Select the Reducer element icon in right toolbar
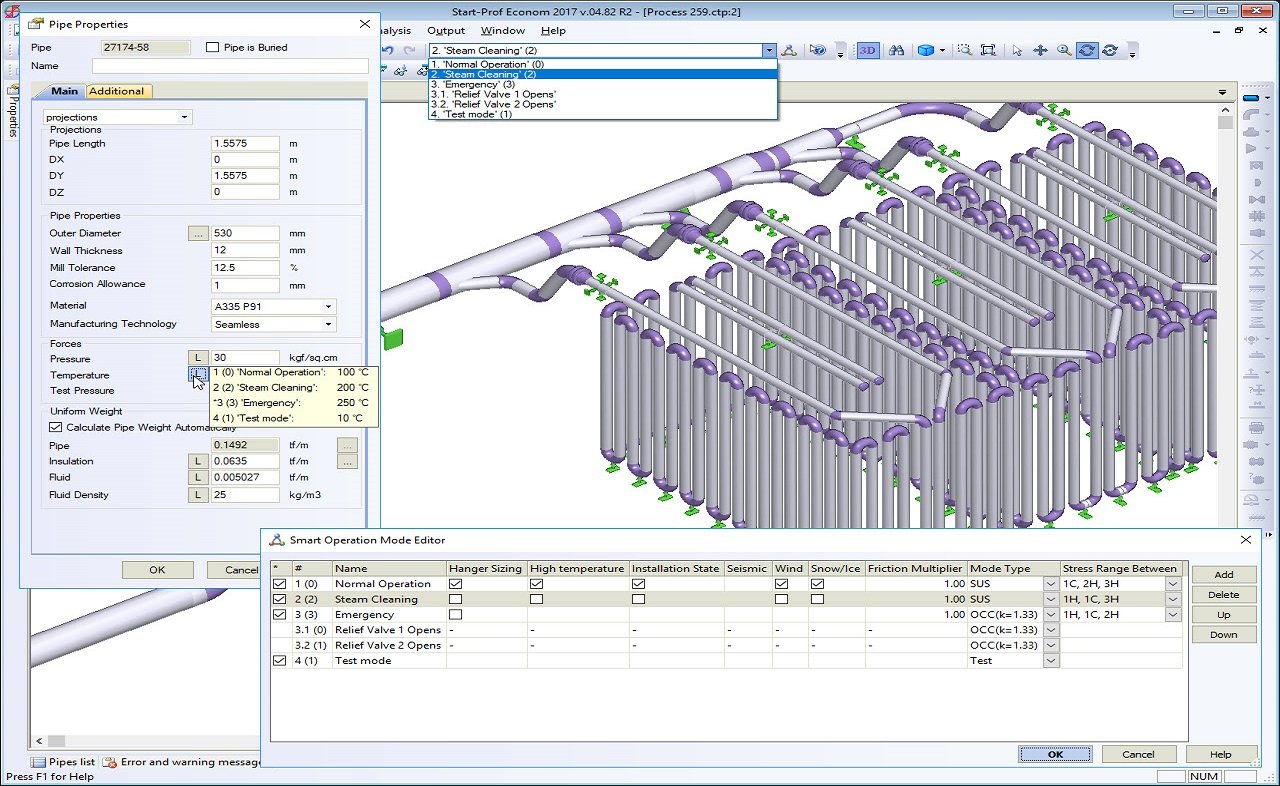The width and height of the screenshot is (1280, 786). 1253,149
